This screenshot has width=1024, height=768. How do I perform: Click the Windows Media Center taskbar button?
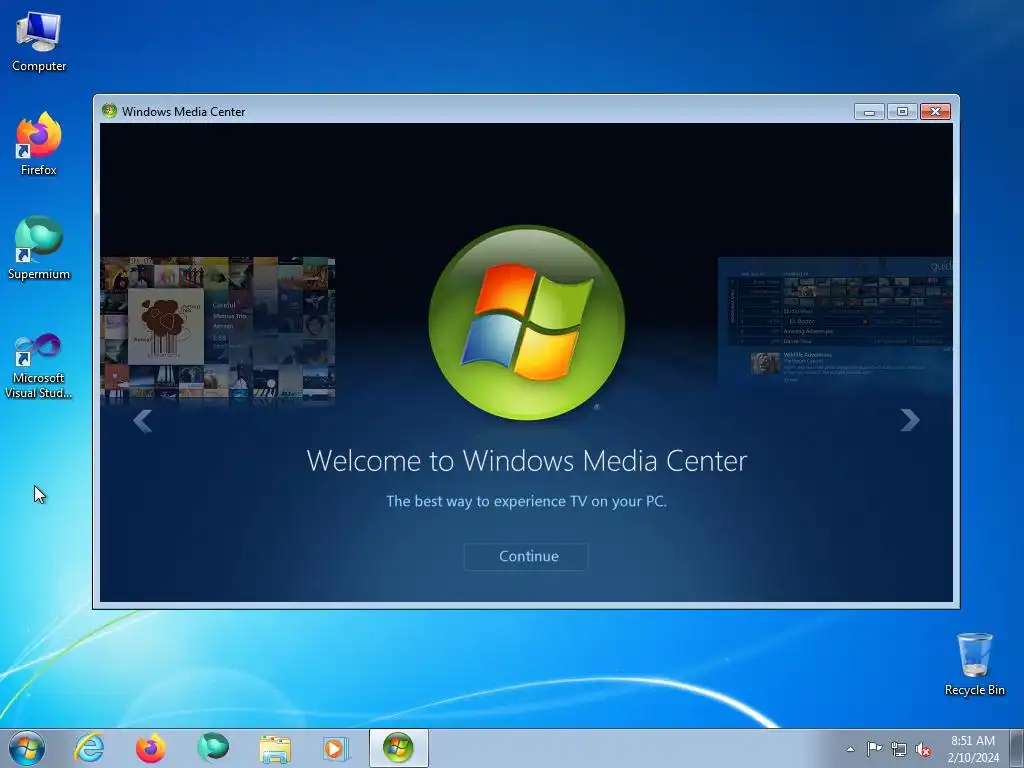tap(398, 748)
